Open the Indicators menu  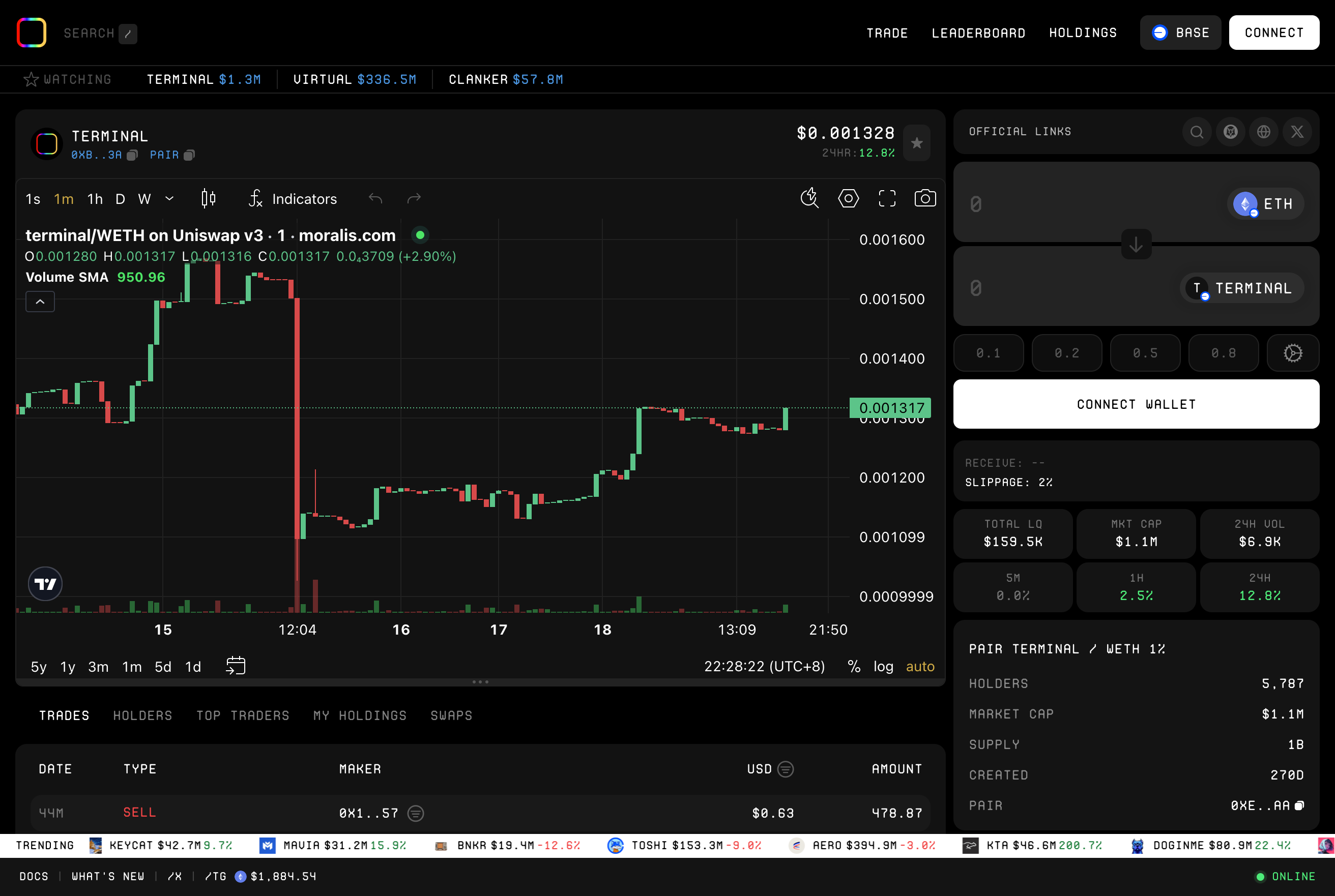pyautogui.click(x=293, y=198)
